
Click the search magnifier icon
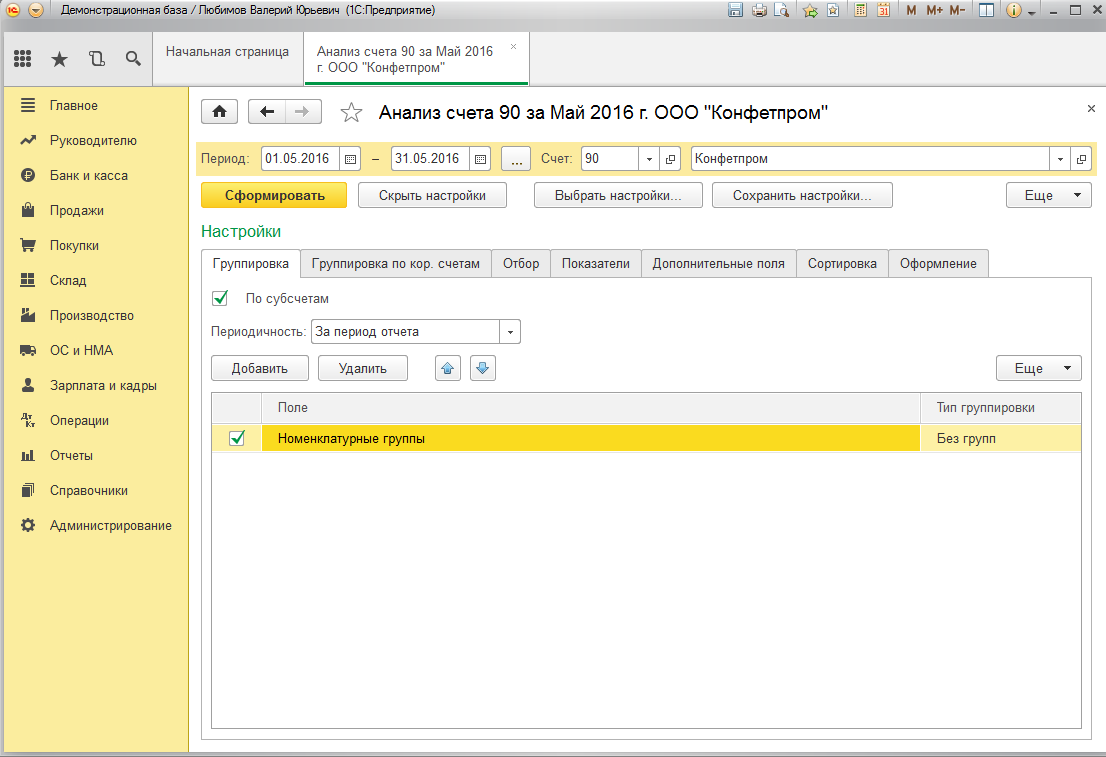coord(132,59)
